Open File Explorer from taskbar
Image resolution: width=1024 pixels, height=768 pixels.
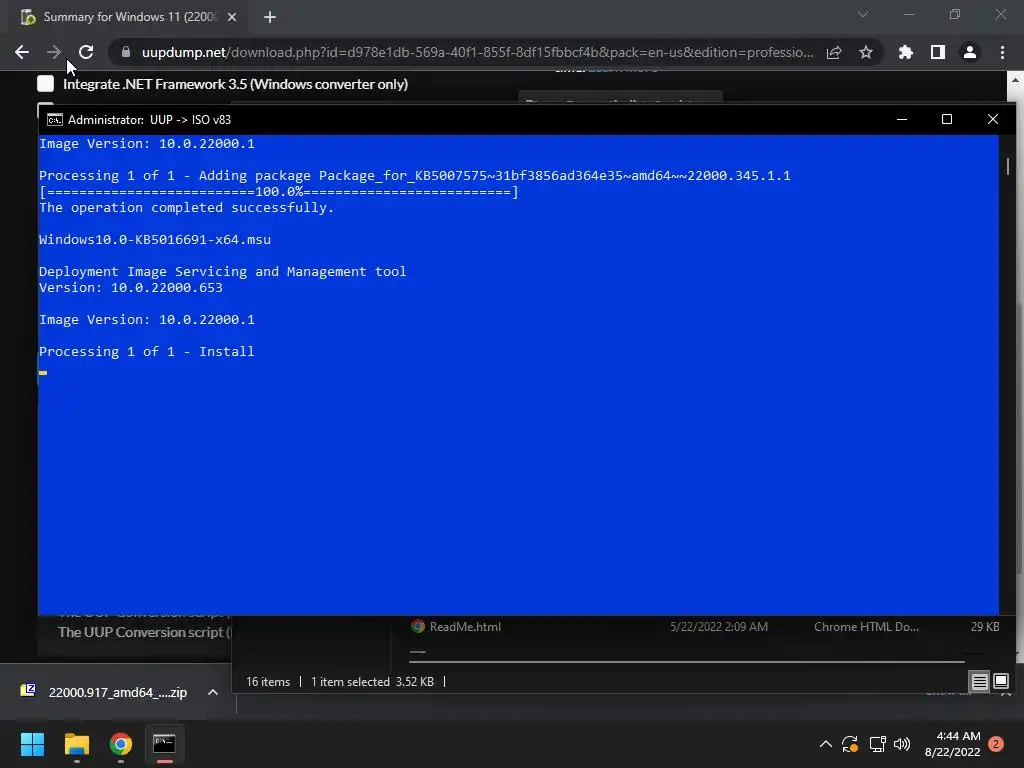tap(76, 744)
